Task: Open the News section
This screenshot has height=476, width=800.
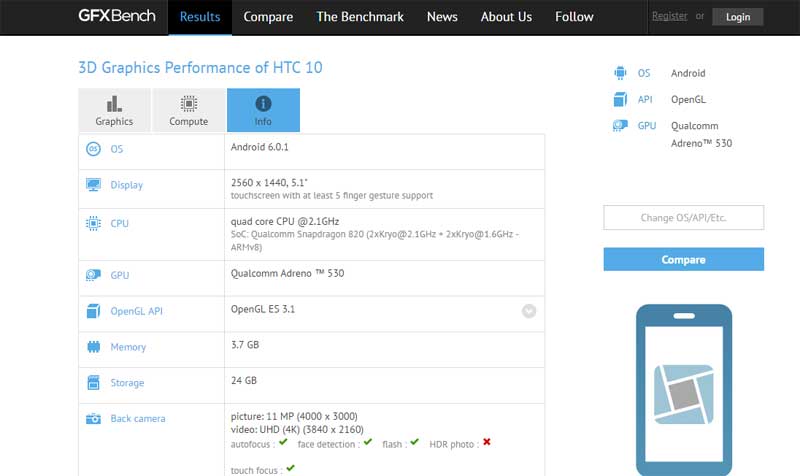Action: tap(442, 17)
